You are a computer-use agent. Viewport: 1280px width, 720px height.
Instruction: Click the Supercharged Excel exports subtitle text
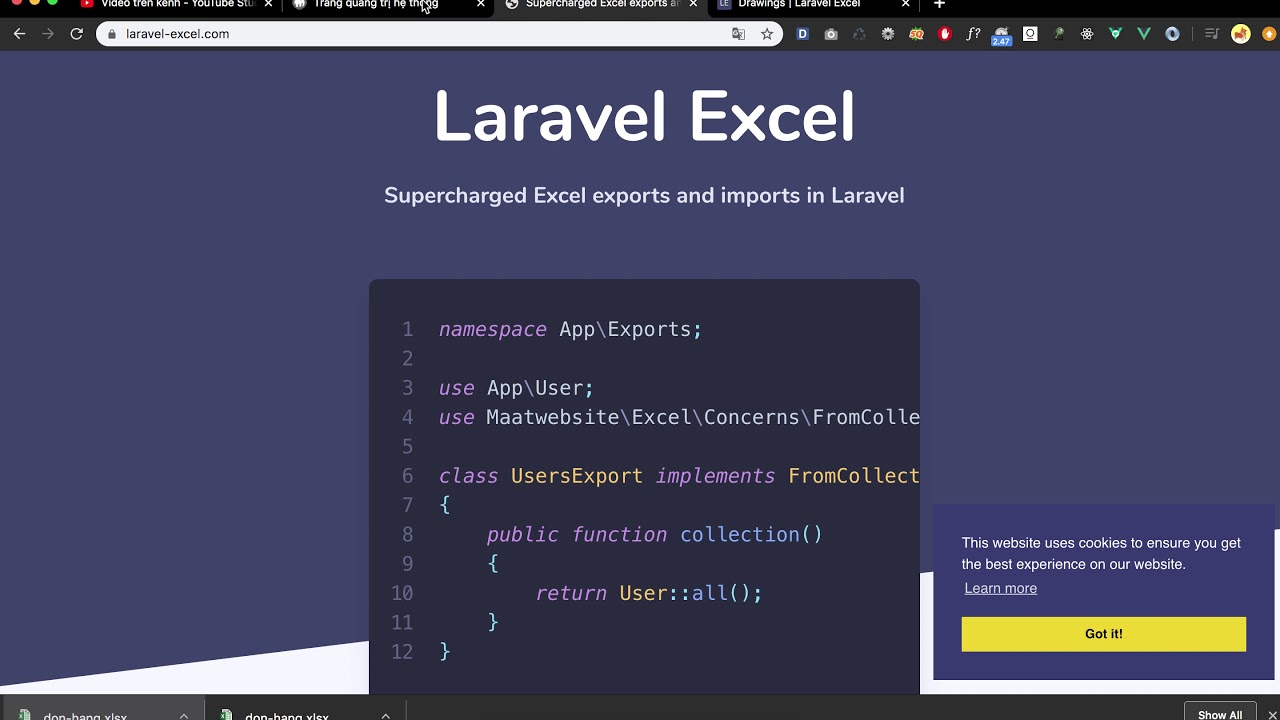click(644, 195)
